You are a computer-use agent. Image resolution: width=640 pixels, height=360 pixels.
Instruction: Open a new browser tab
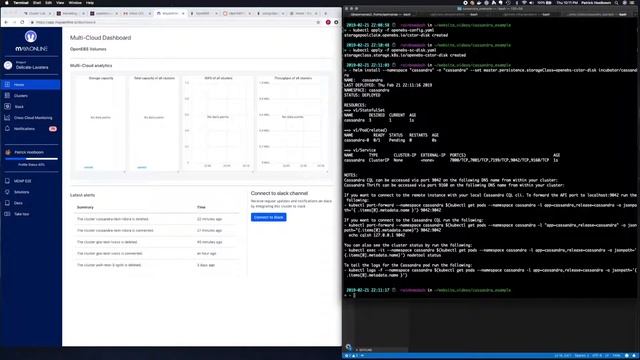tap(325, 13)
